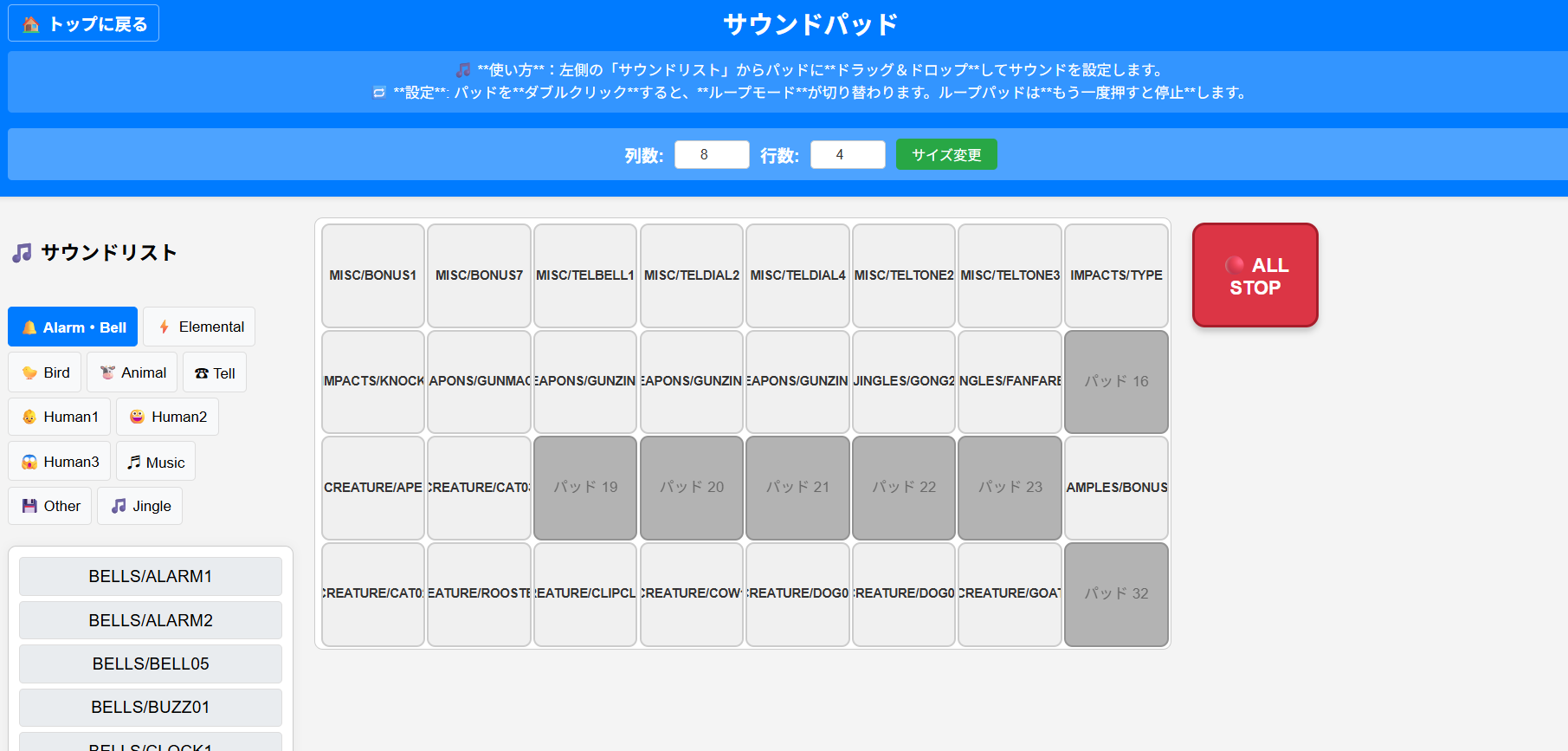The image size is (1568, 751).
Task: Play the CREATURE/CLIPCL pad
Action: pyautogui.click(x=585, y=593)
